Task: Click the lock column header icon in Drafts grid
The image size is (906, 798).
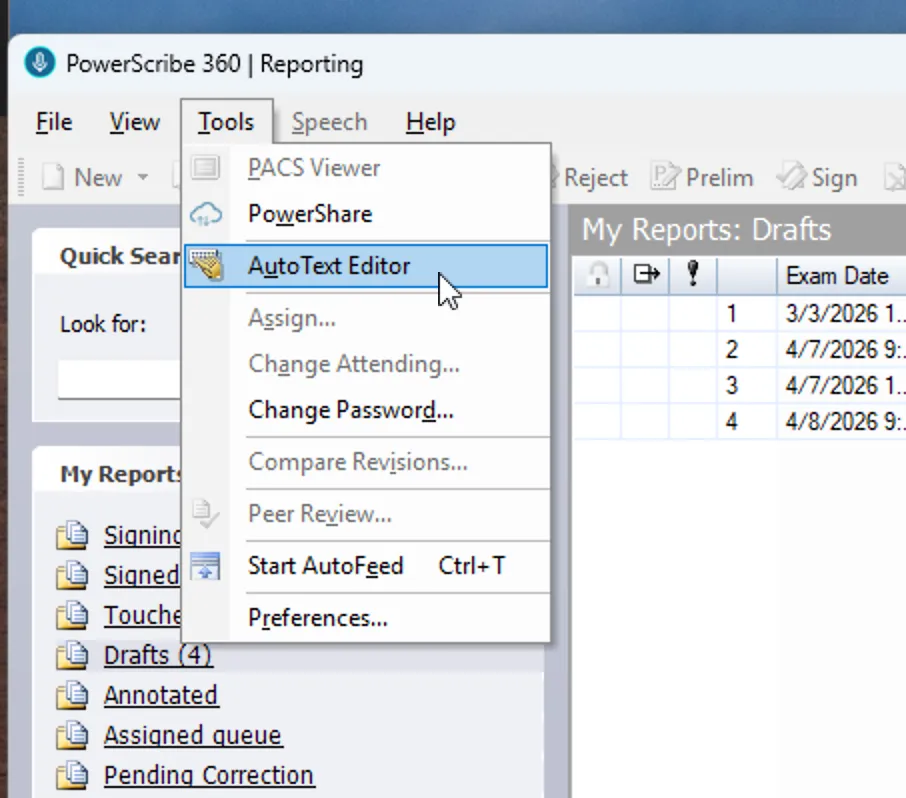Action: [x=597, y=276]
